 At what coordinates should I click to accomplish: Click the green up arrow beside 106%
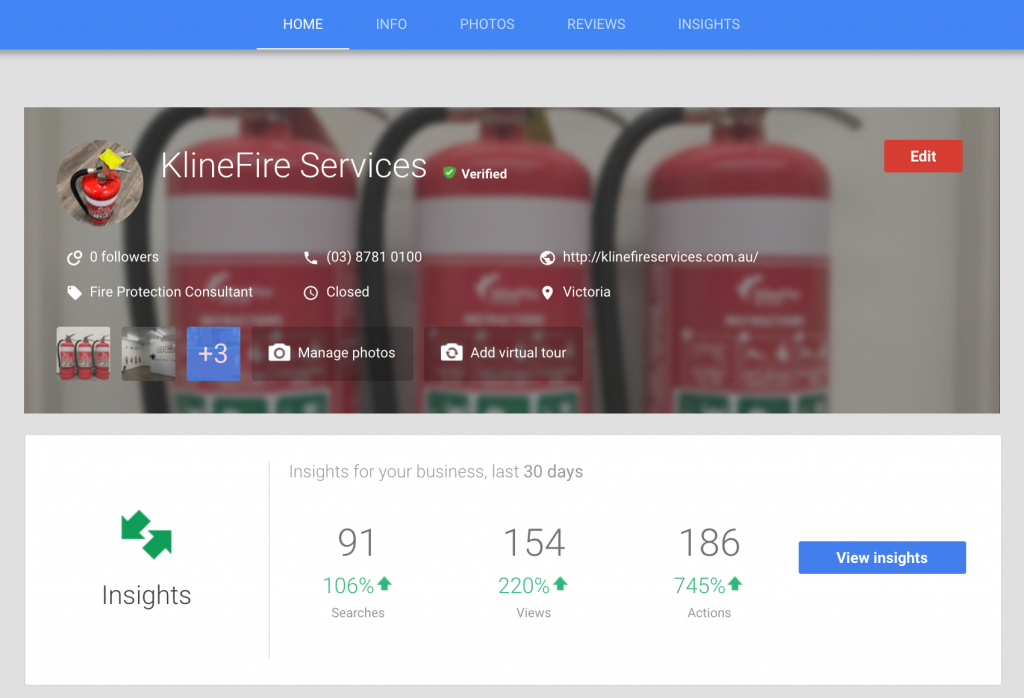coord(384,584)
